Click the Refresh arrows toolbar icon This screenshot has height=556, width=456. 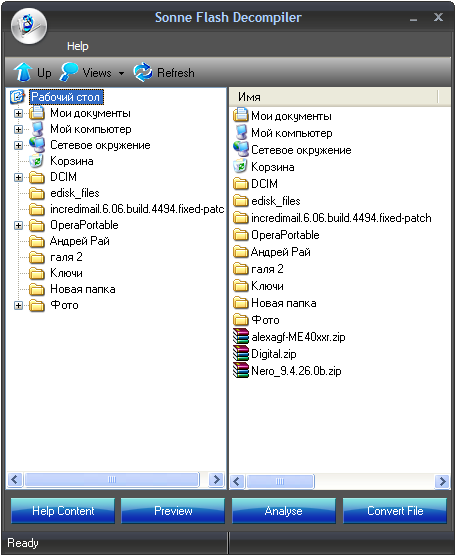point(143,72)
